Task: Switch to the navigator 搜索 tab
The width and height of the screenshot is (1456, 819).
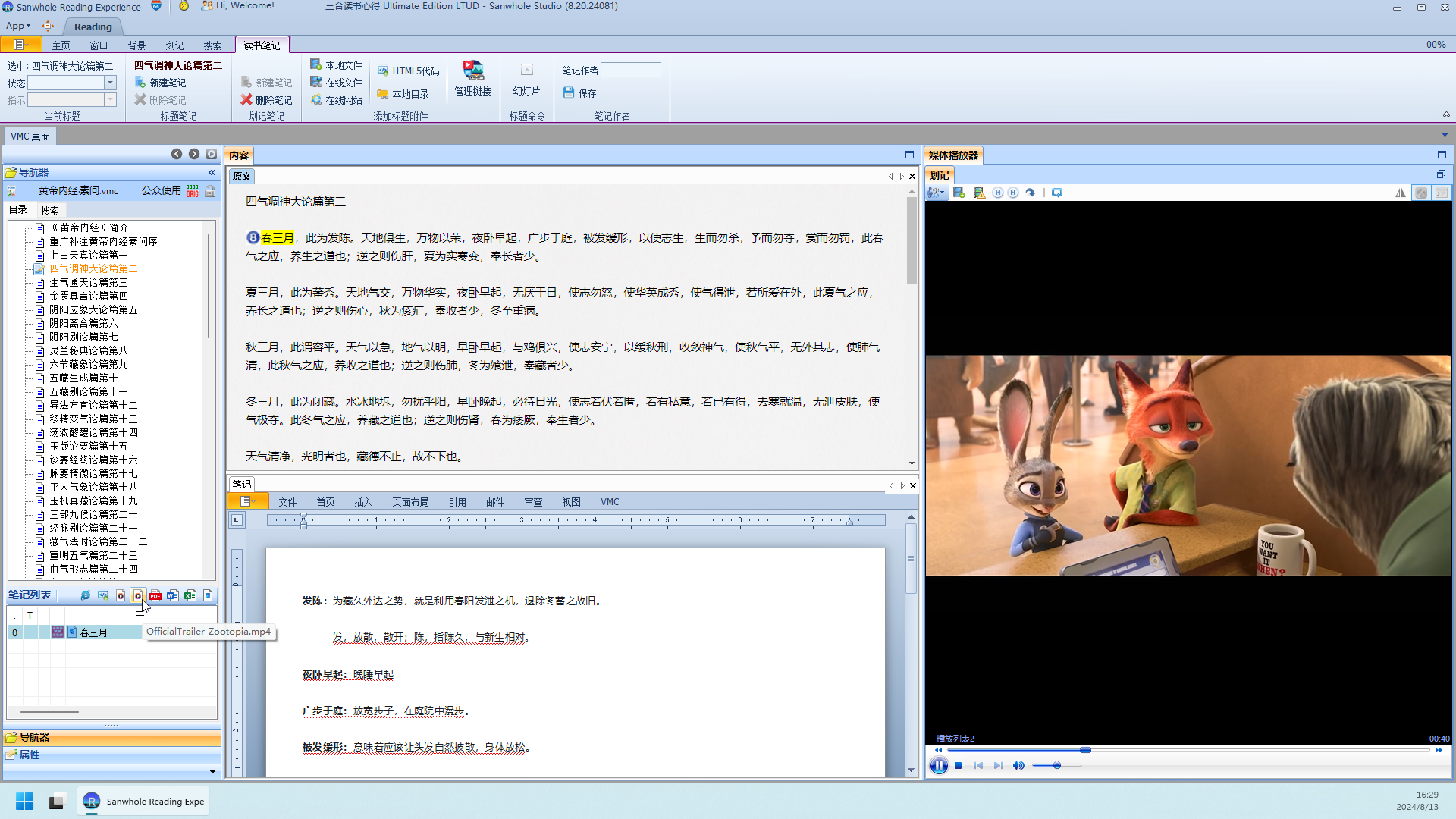Action: (x=50, y=211)
